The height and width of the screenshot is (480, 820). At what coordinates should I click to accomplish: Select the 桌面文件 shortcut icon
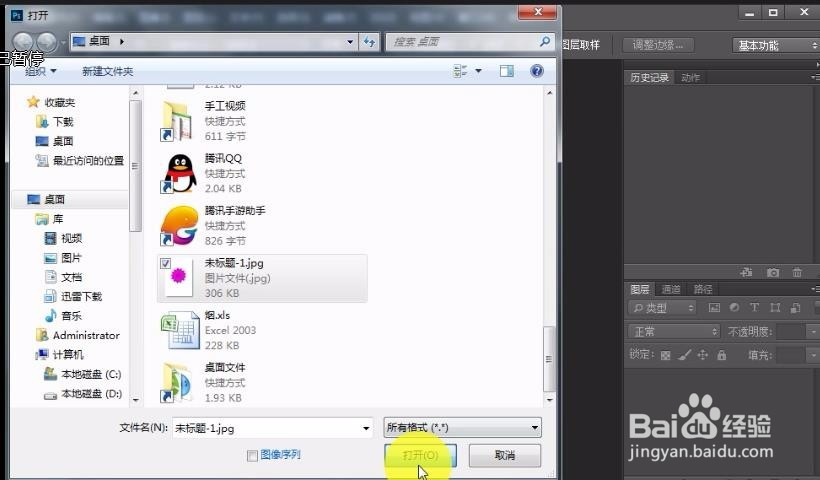pyautogui.click(x=176, y=383)
